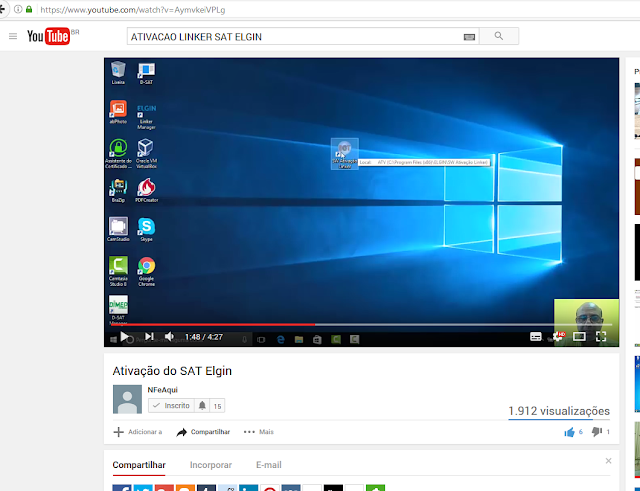The height and width of the screenshot is (491, 640).
Task: Click the 1.912 visualizações view count
Action: click(x=559, y=411)
